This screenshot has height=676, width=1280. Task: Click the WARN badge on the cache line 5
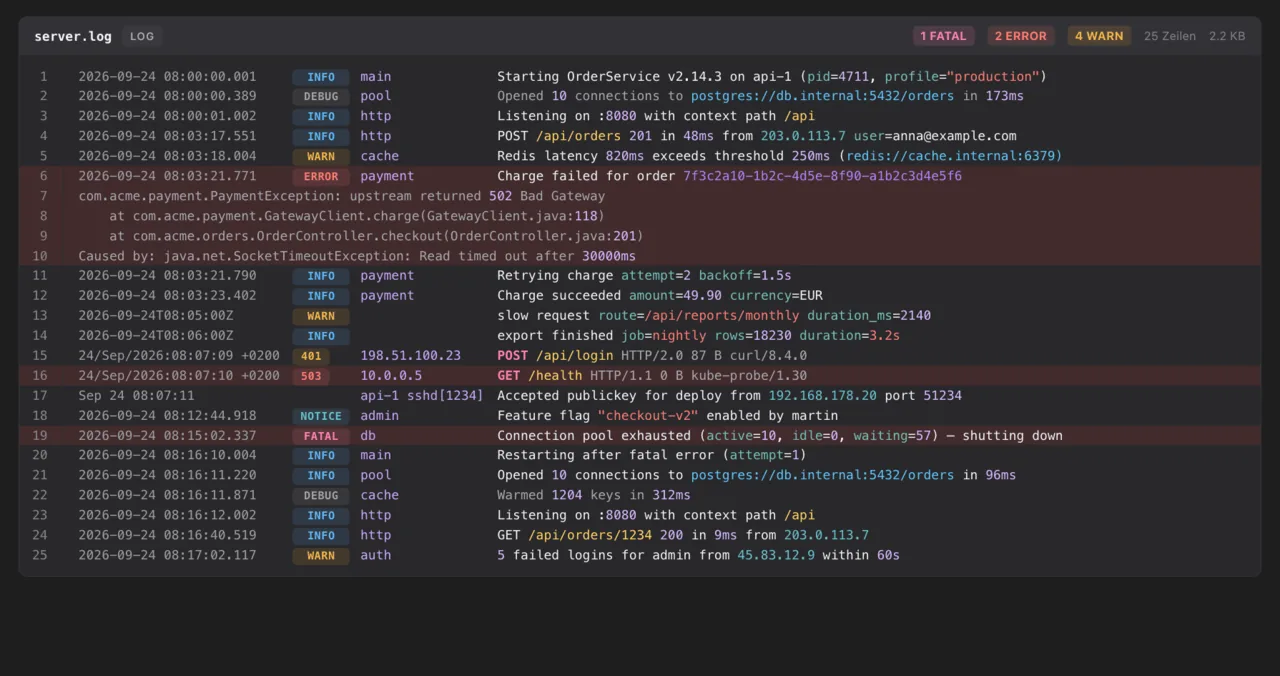[321, 156]
